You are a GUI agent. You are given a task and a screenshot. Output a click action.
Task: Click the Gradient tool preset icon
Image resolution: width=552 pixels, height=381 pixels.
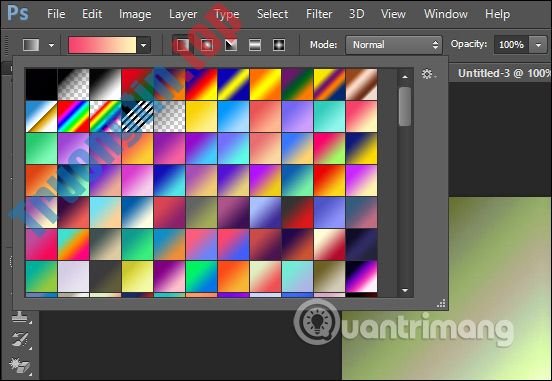pos(31,45)
